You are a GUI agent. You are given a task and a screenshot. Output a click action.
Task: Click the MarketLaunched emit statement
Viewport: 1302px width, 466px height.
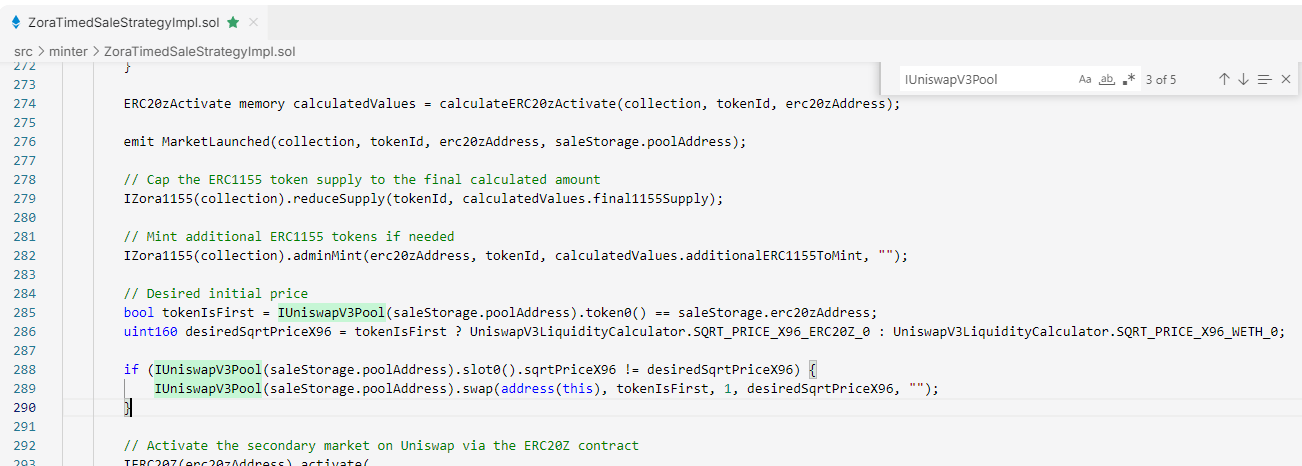click(x=435, y=141)
